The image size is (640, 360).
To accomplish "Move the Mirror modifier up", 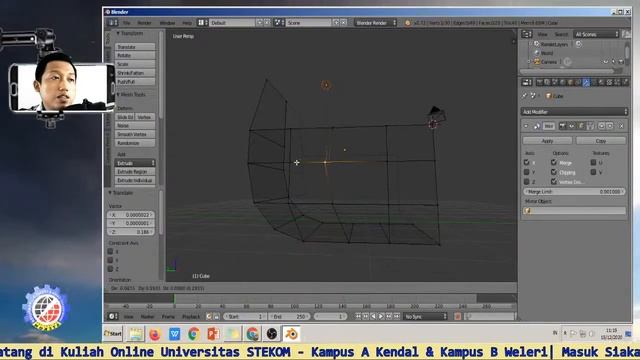I will click(601, 126).
